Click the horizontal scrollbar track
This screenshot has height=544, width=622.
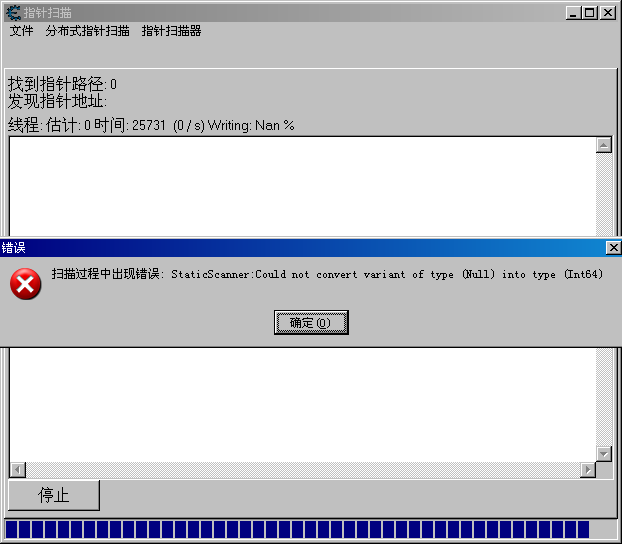pyautogui.click(x=300, y=470)
